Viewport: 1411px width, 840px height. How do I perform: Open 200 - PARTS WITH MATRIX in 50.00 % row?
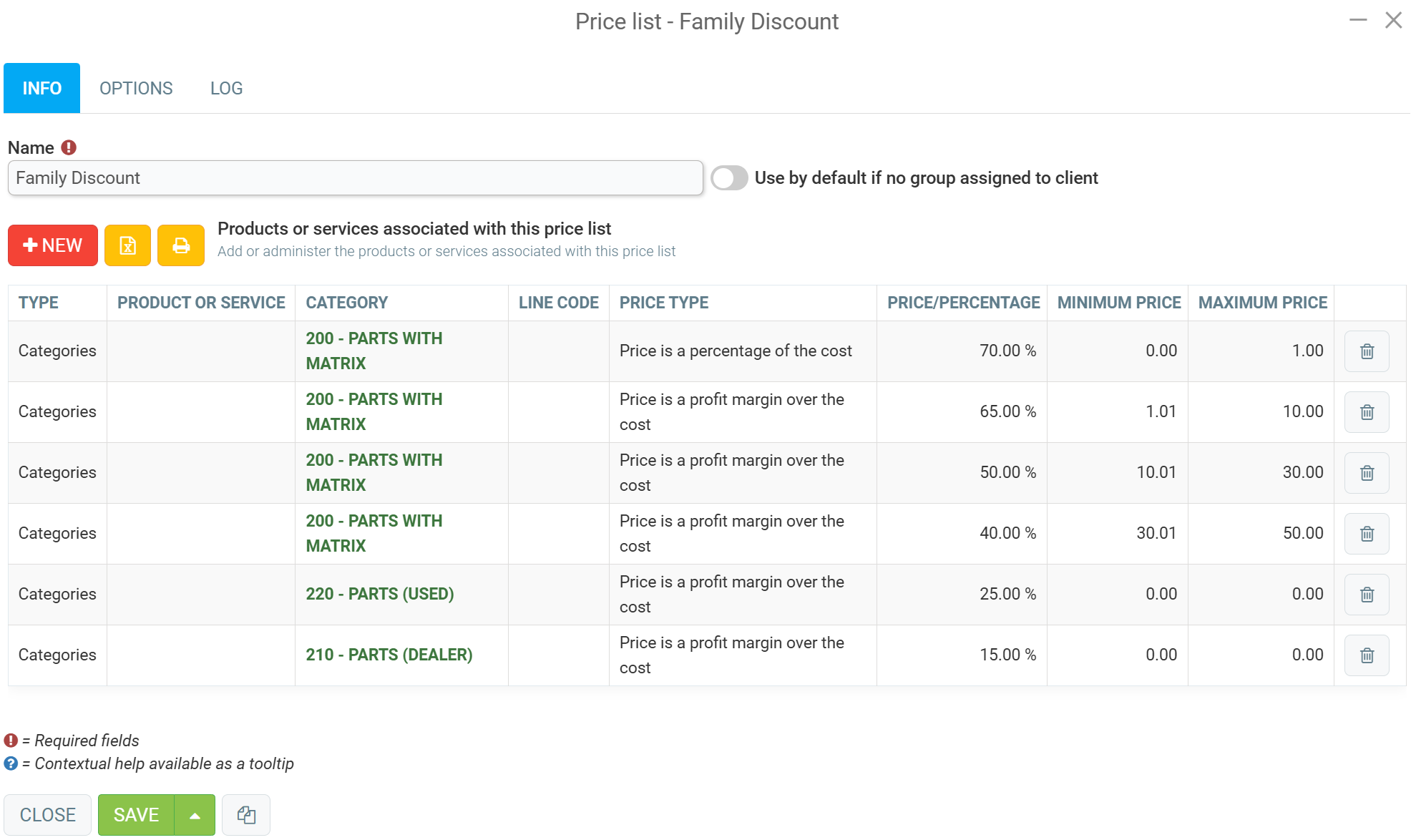point(374,472)
